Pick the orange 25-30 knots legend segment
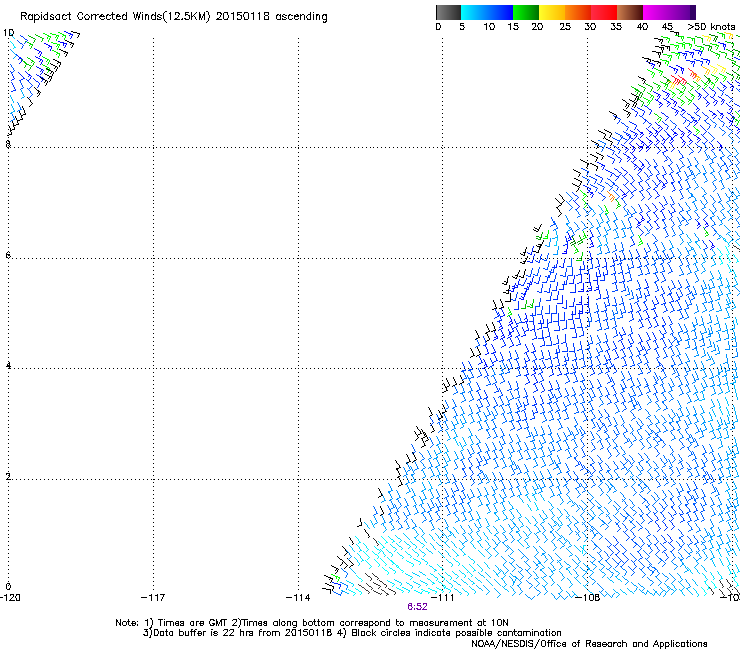740x650 pixels. pos(578,12)
